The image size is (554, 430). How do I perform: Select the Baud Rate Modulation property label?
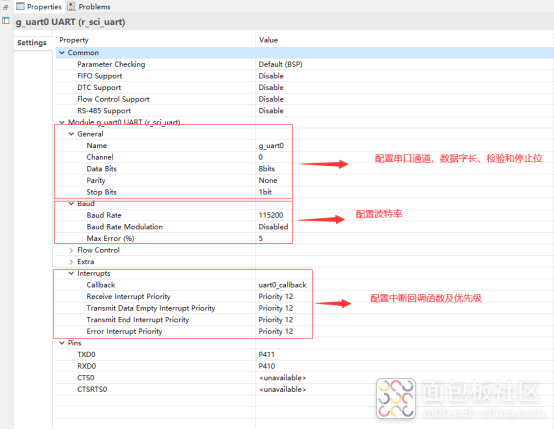[125, 227]
